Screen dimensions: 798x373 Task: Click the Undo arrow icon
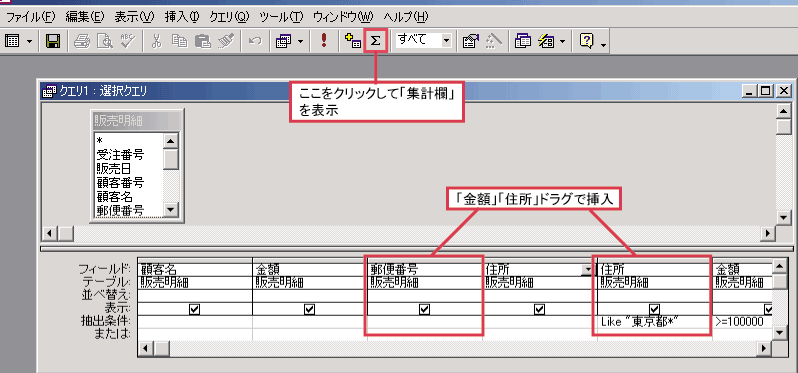point(255,41)
